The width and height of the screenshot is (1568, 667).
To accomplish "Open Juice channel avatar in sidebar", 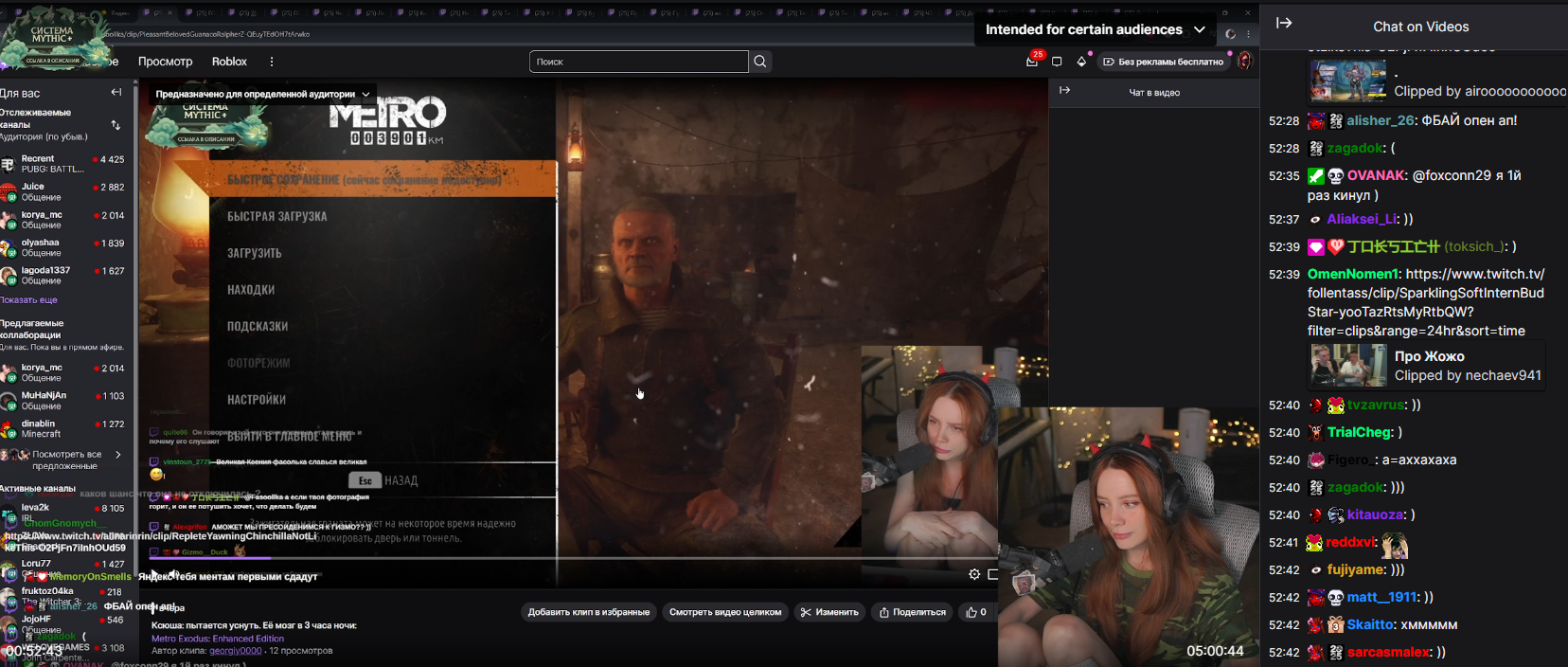I will 9,192.
